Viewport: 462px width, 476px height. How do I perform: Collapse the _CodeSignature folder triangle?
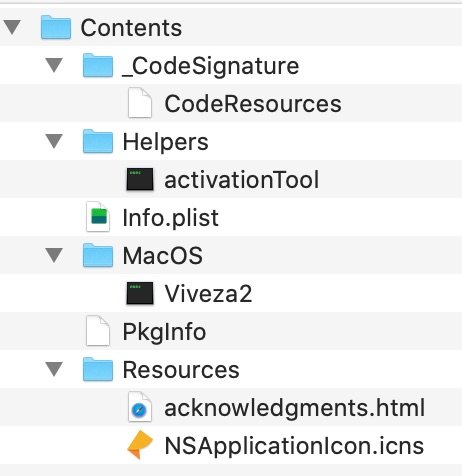coord(54,65)
